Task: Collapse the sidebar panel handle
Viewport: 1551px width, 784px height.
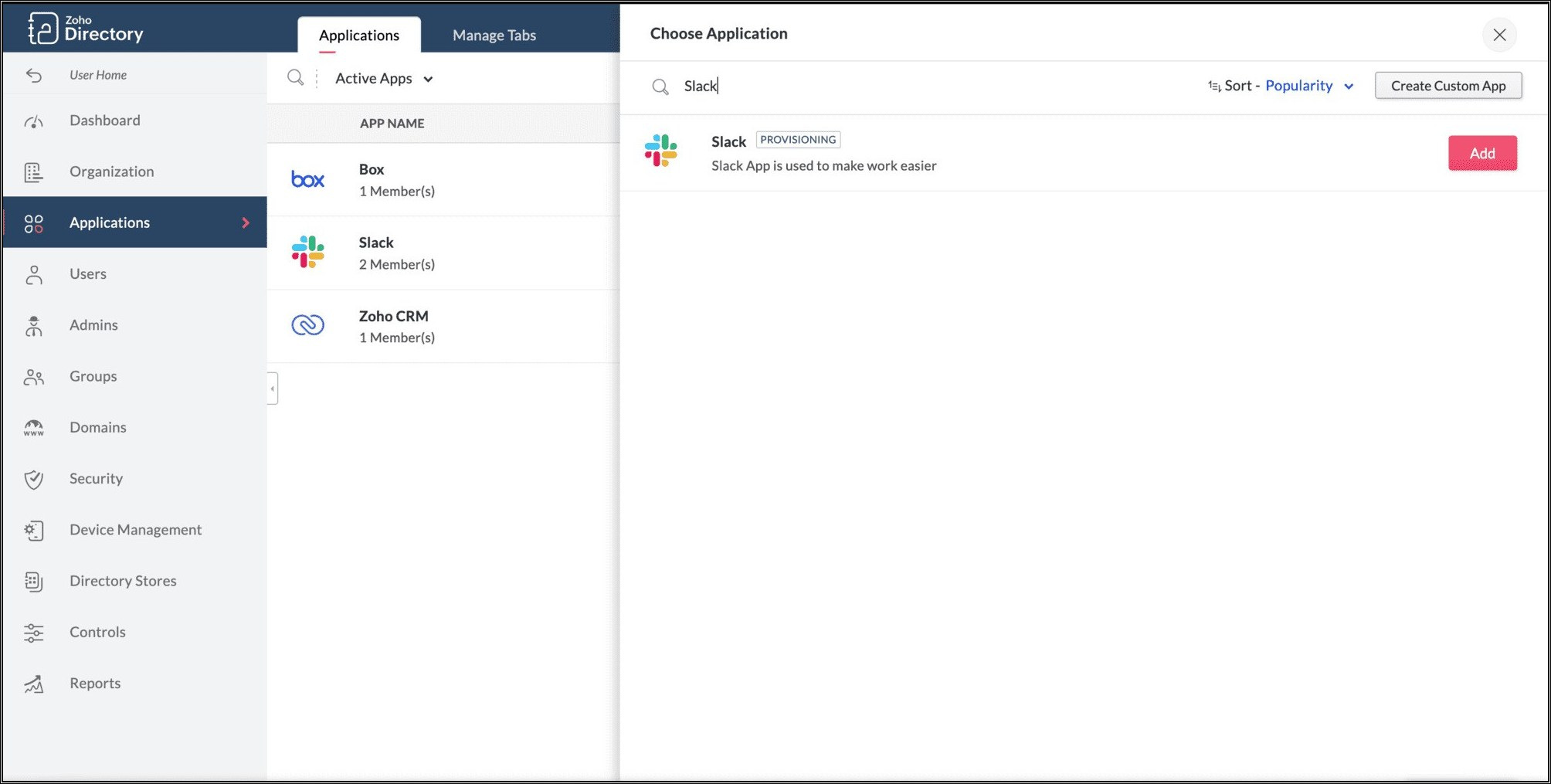Action: (273, 389)
